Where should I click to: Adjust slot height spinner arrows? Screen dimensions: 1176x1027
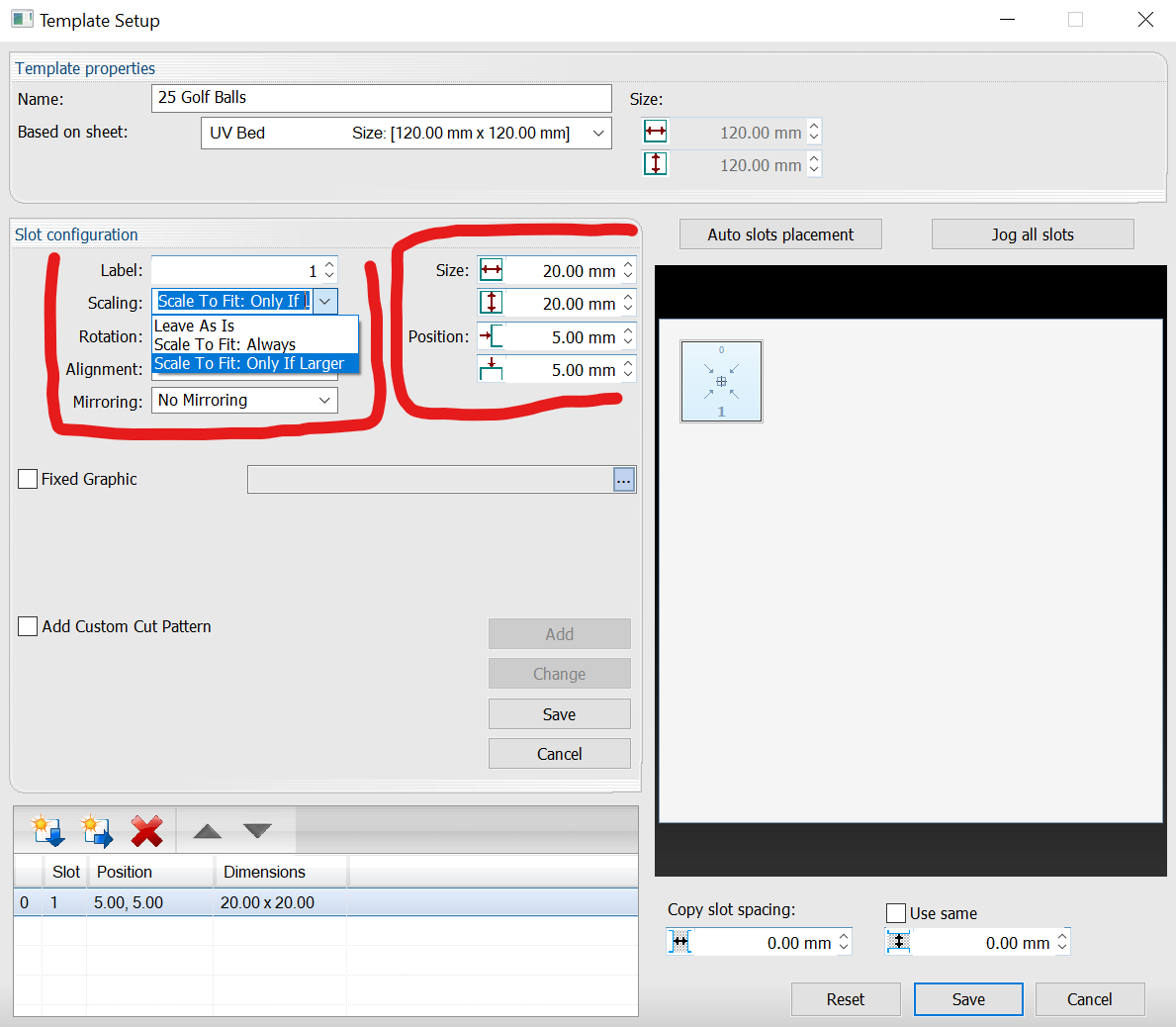[x=628, y=303]
